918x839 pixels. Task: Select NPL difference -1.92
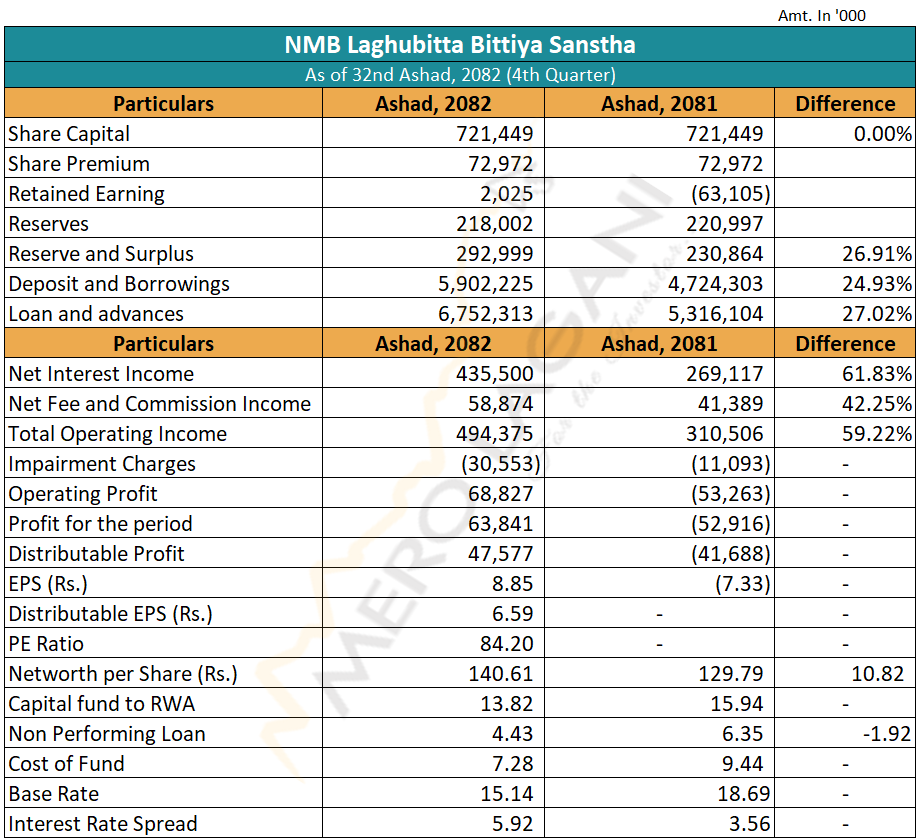(x=887, y=734)
